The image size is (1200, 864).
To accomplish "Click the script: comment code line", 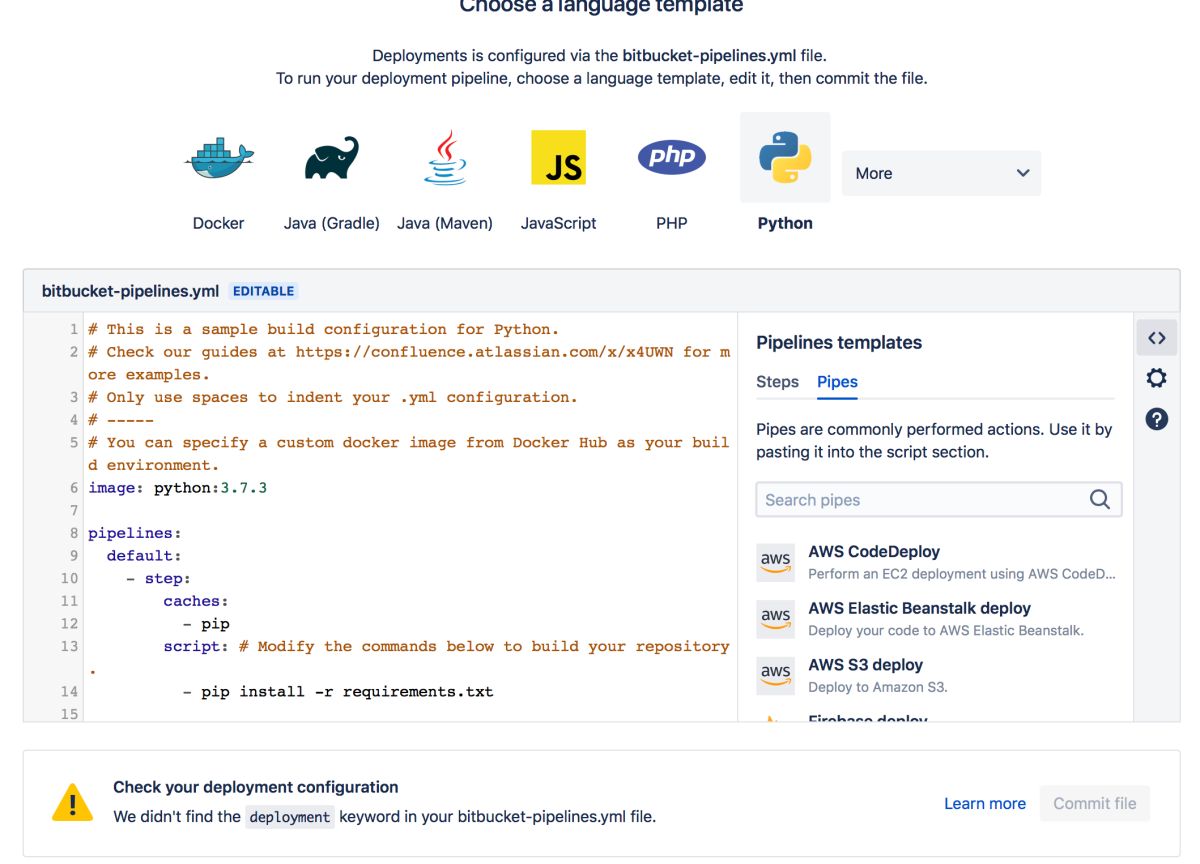I will [447, 646].
